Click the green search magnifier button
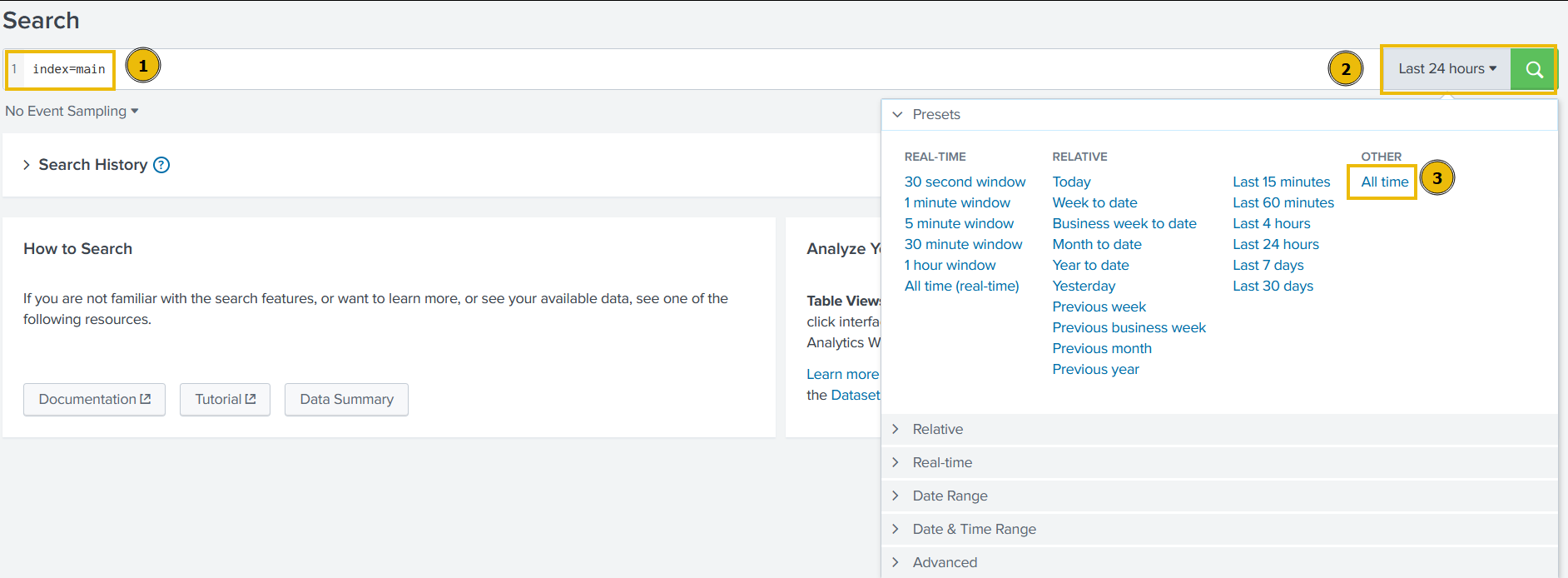The image size is (1568, 578). (x=1533, y=69)
